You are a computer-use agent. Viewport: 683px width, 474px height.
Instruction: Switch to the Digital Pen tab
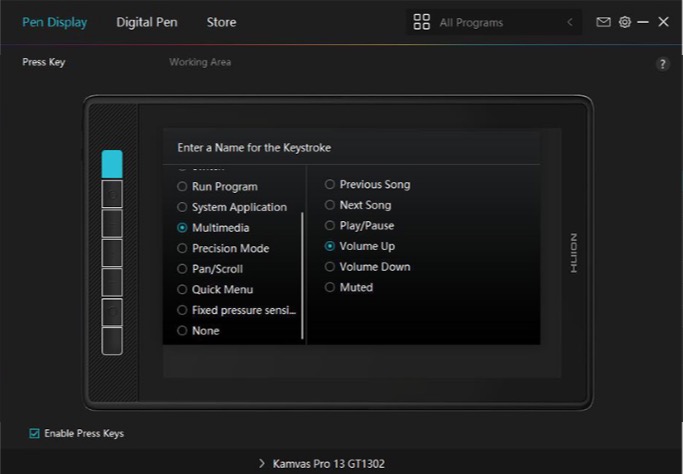pyautogui.click(x=147, y=22)
